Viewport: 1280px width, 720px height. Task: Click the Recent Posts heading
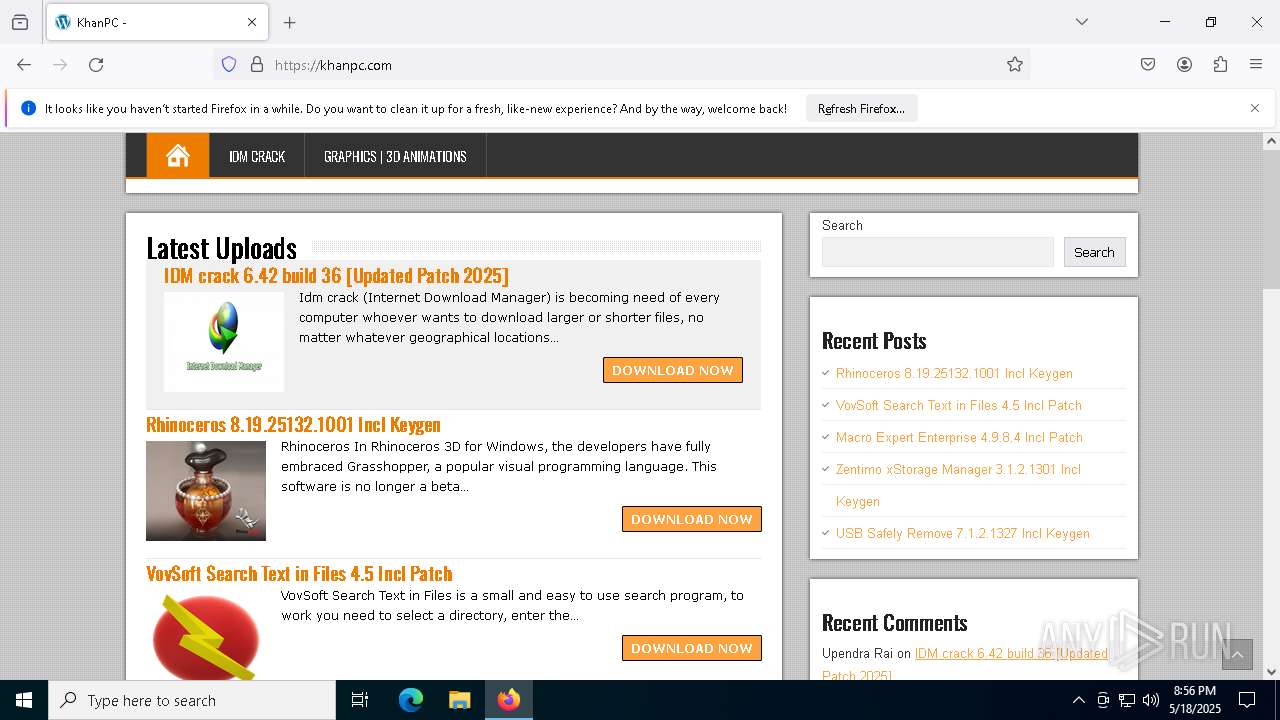874,341
